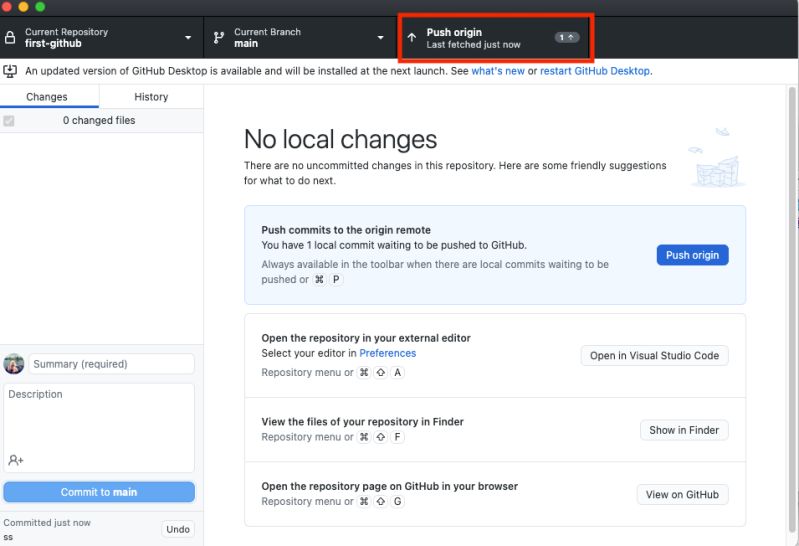Click the add co-authors icon

click(16, 460)
